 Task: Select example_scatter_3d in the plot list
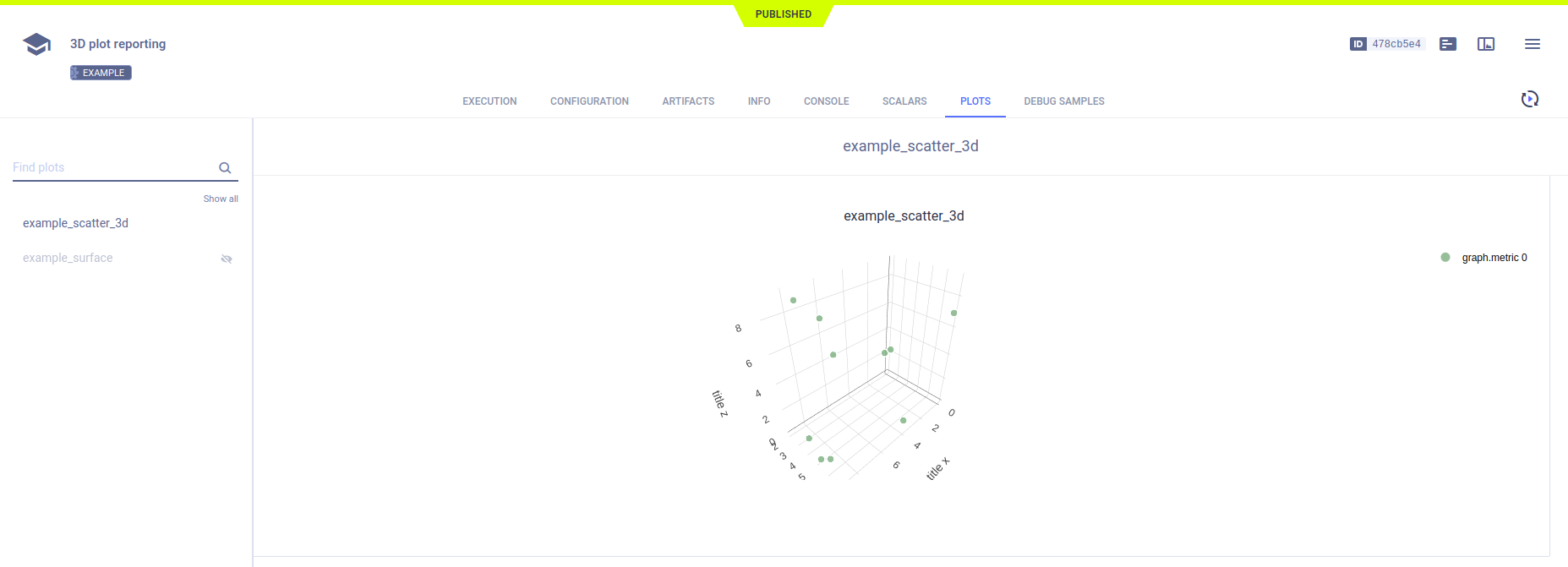(76, 223)
